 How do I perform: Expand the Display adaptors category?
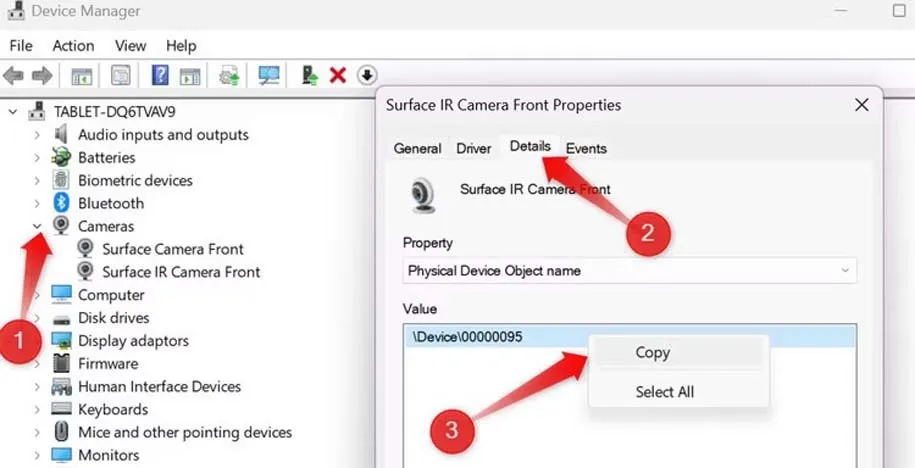tap(37, 341)
